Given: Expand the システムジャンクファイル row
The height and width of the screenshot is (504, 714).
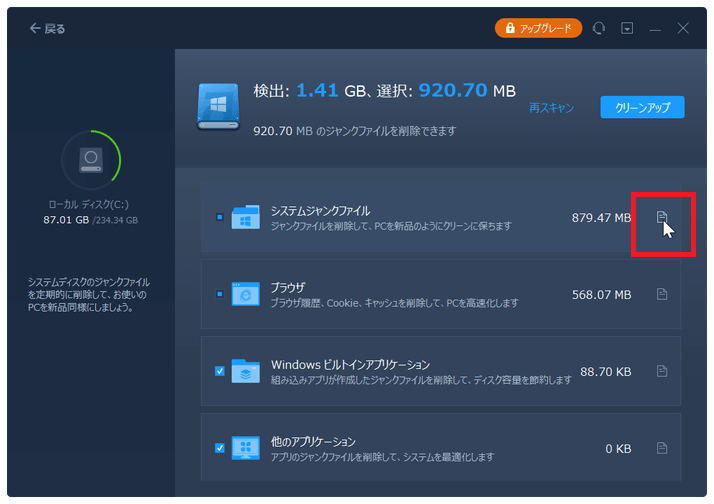Looking at the screenshot, I should click(420, 217).
